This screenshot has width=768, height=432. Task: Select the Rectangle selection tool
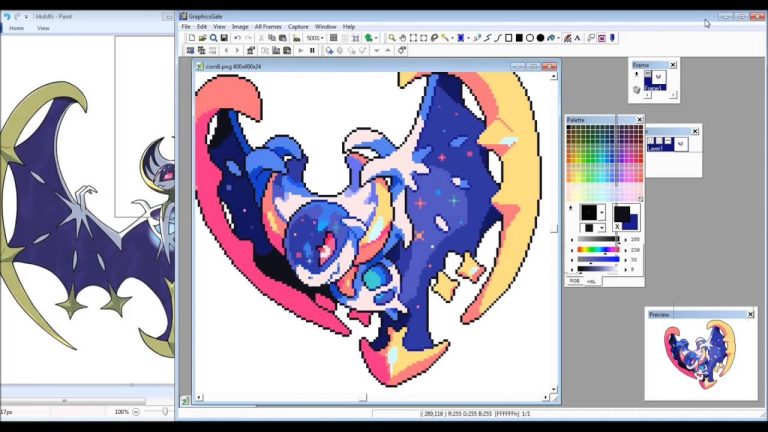(413, 38)
